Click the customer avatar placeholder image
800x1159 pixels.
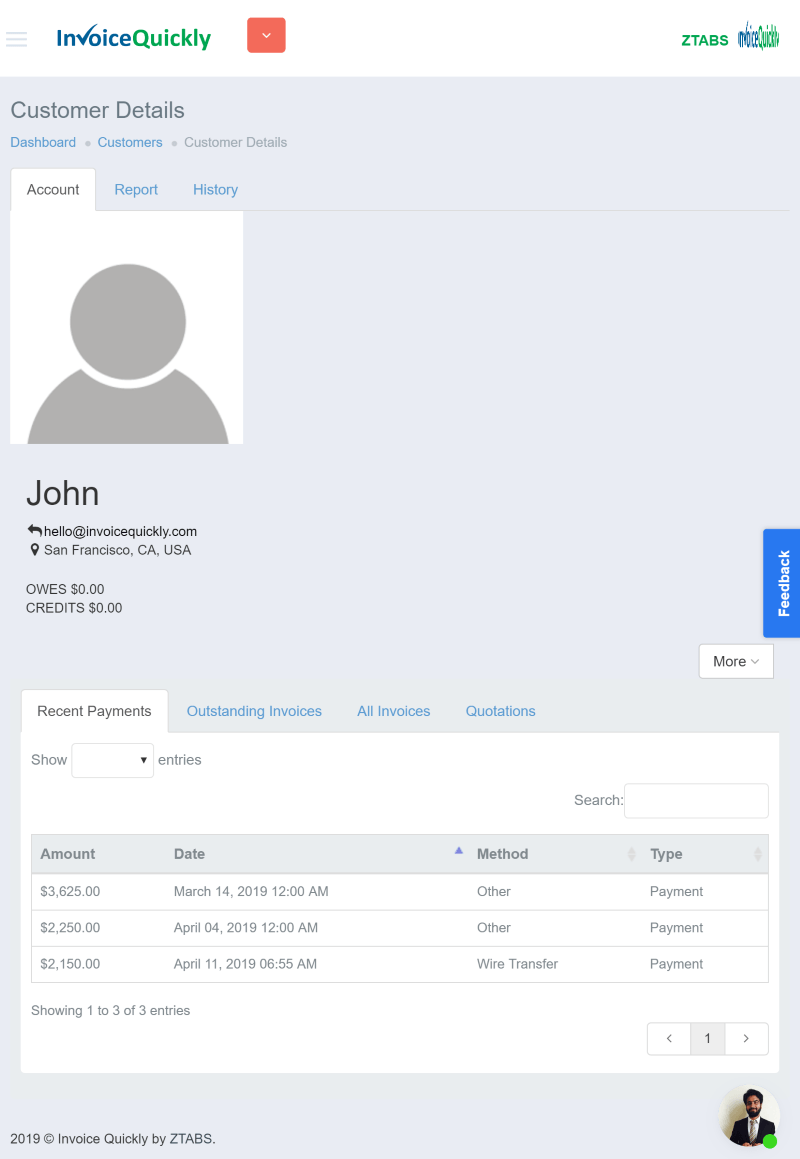point(127,328)
